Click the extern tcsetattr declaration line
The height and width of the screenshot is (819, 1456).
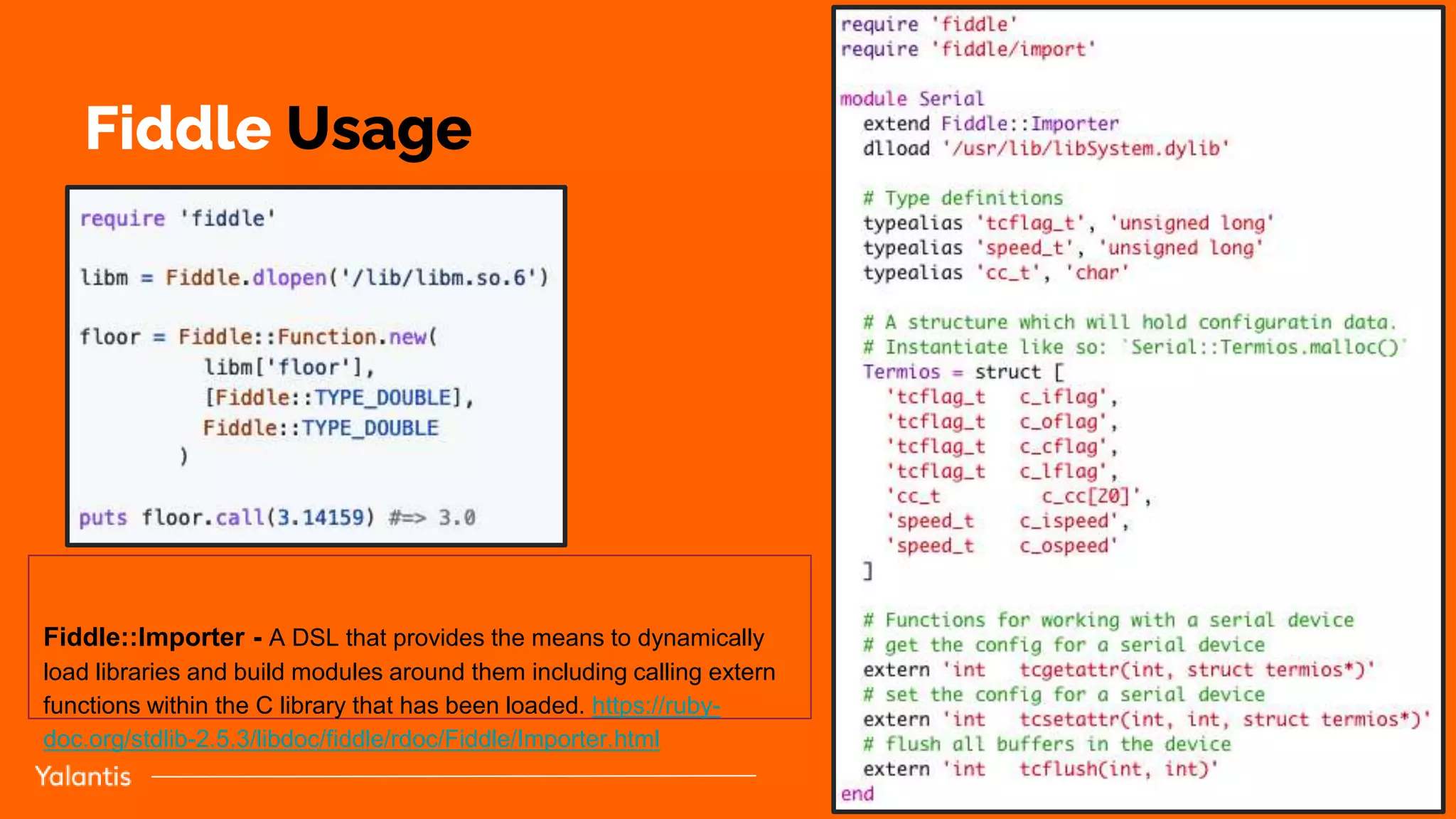click(1147, 719)
